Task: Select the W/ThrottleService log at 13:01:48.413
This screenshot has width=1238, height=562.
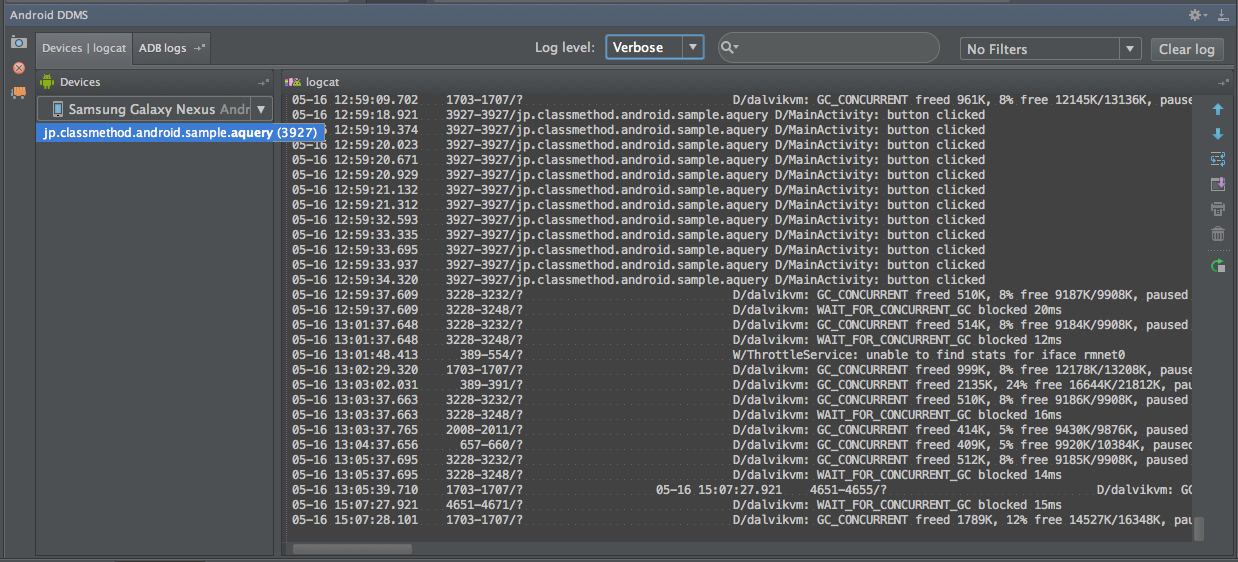Action: pyautogui.click(x=709, y=355)
